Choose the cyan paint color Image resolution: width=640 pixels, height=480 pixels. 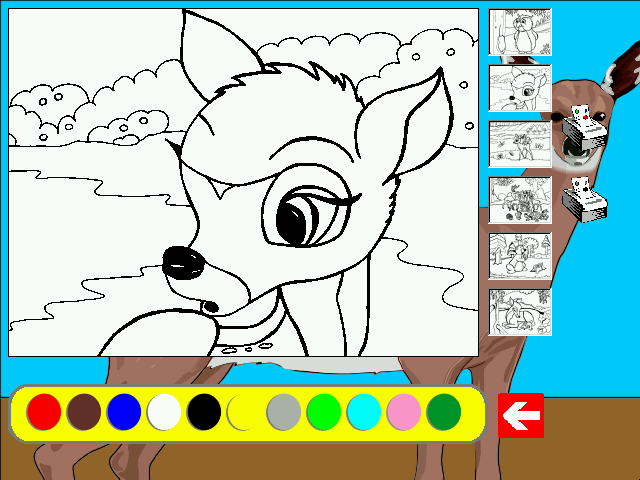pos(364,412)
